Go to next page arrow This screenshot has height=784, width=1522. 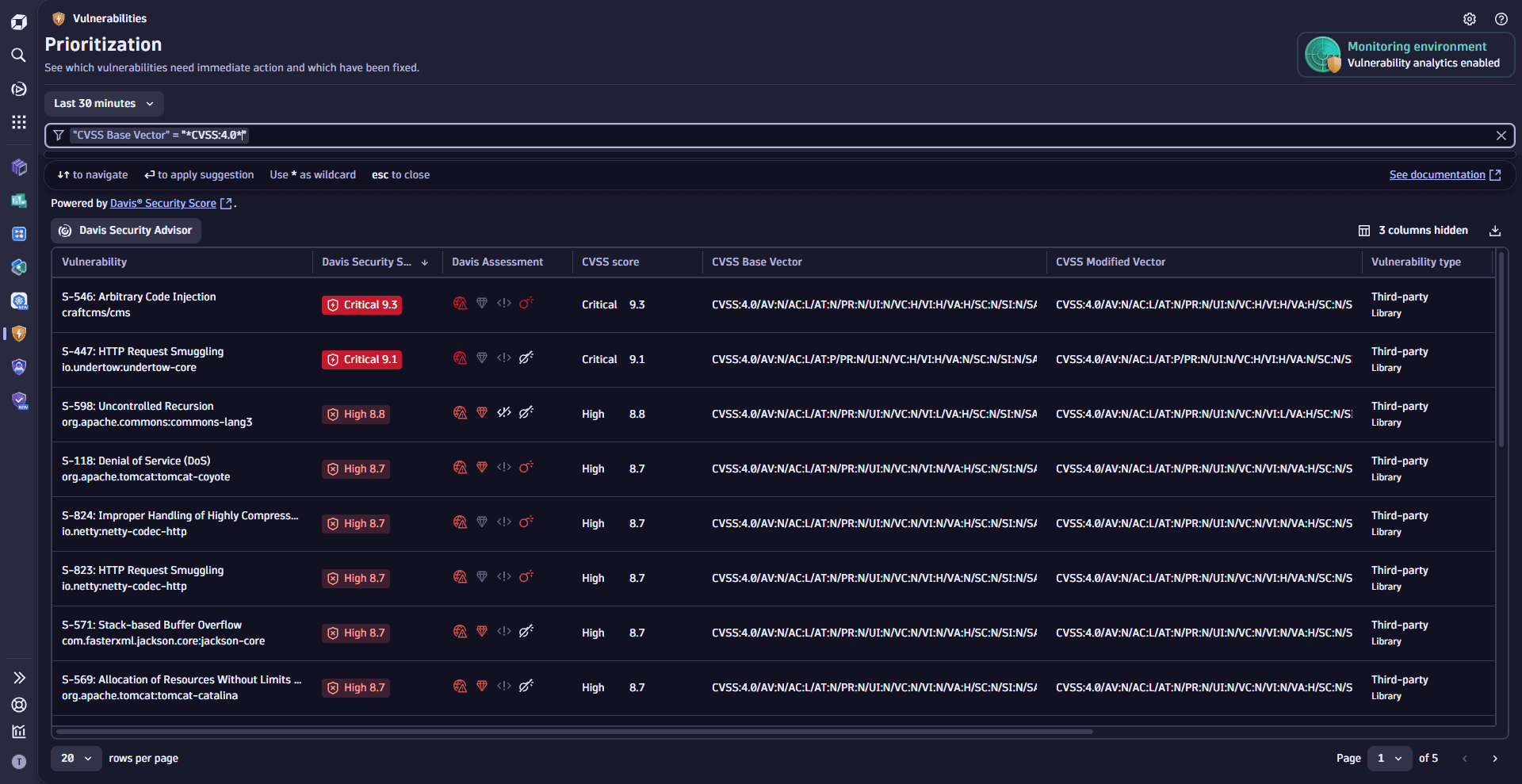pos(1494,759)
